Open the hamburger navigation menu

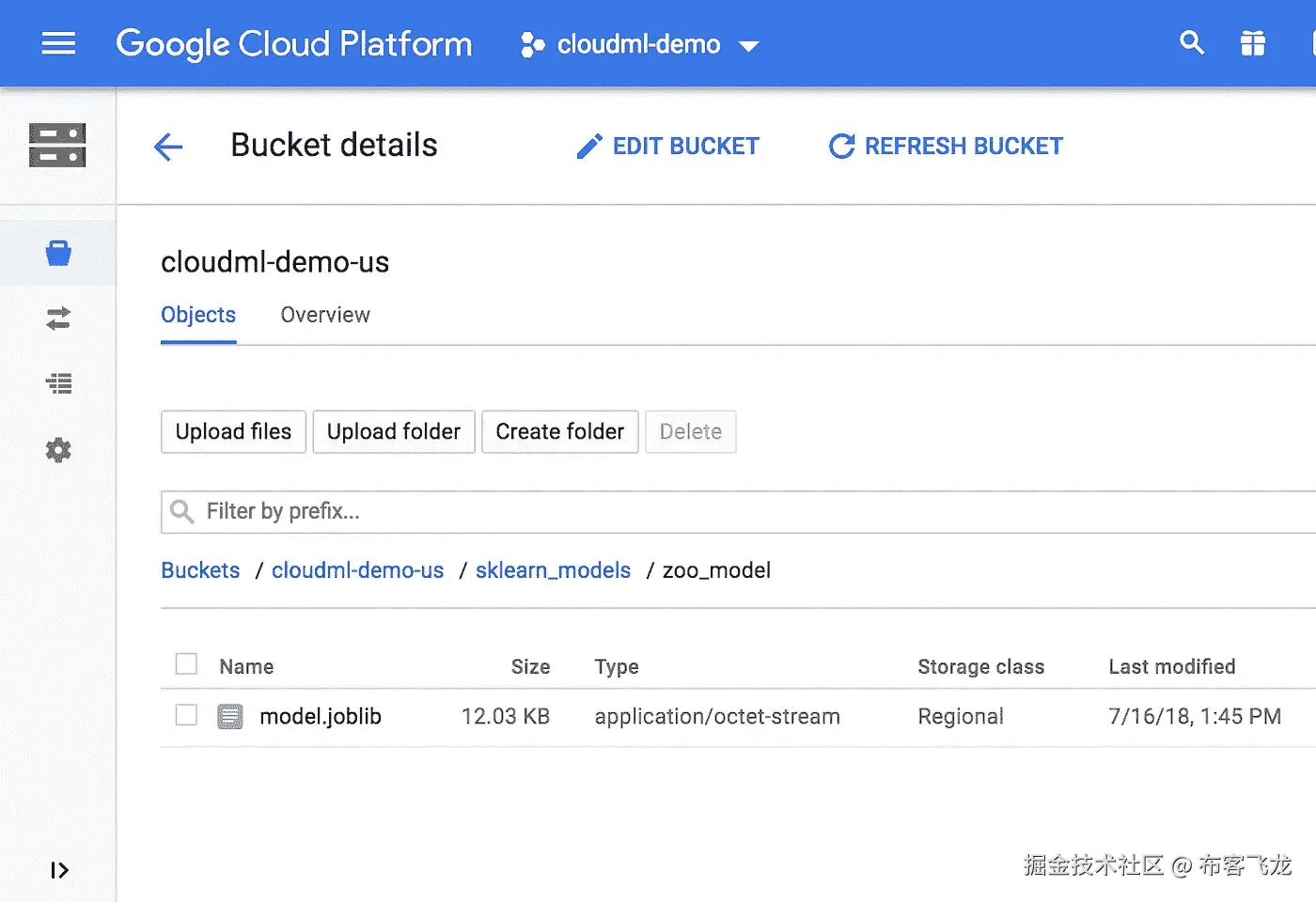[x=58, y=44]
